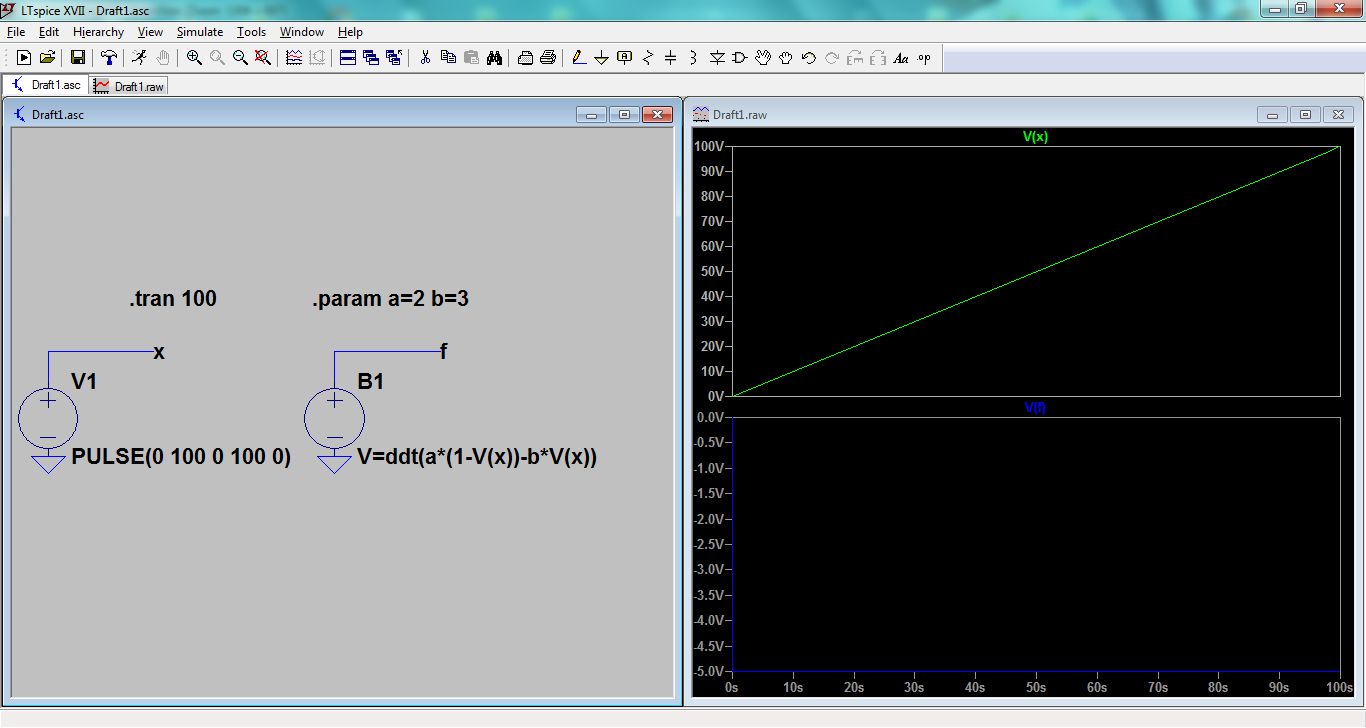Click the Tile Windows toolbar icon

[348, 58]
